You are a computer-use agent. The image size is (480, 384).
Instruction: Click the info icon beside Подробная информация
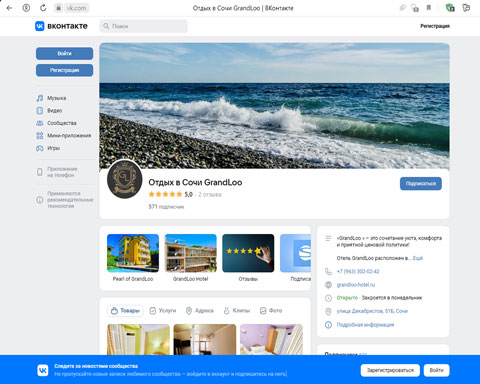pos(328,325)
